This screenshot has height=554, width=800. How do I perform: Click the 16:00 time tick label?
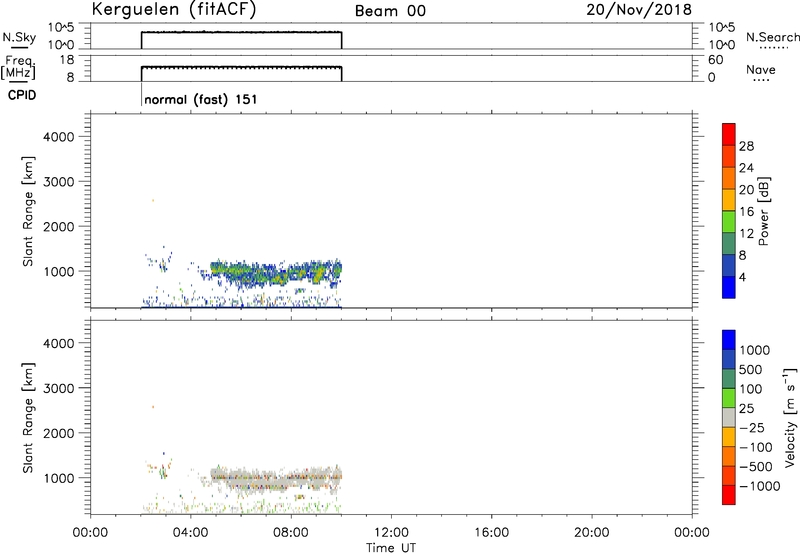pyautogui.click(x=491, y=533)
